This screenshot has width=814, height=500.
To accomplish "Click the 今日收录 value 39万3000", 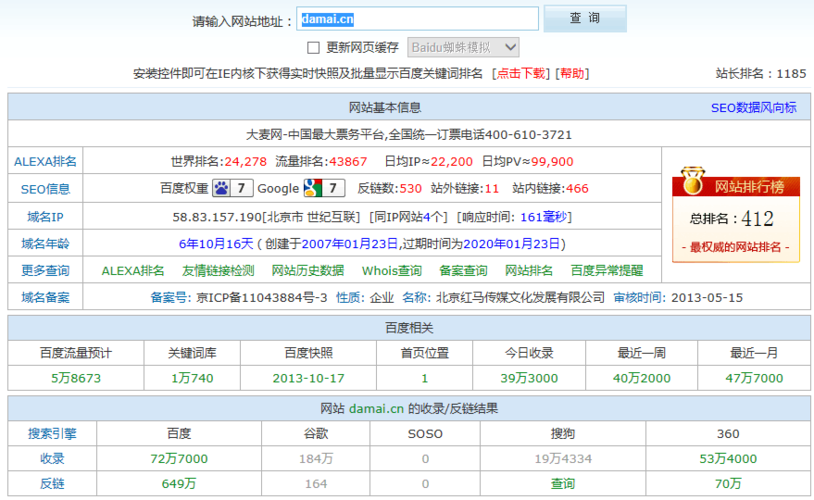I will 529,378.
